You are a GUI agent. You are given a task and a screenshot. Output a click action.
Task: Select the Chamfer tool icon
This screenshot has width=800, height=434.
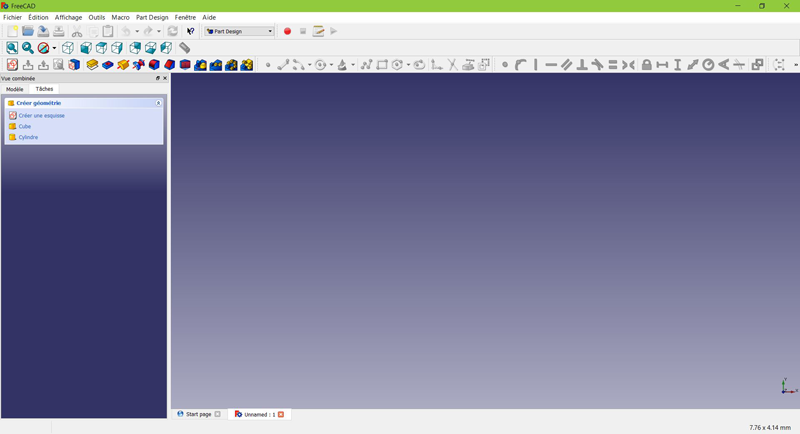[169, 65]
